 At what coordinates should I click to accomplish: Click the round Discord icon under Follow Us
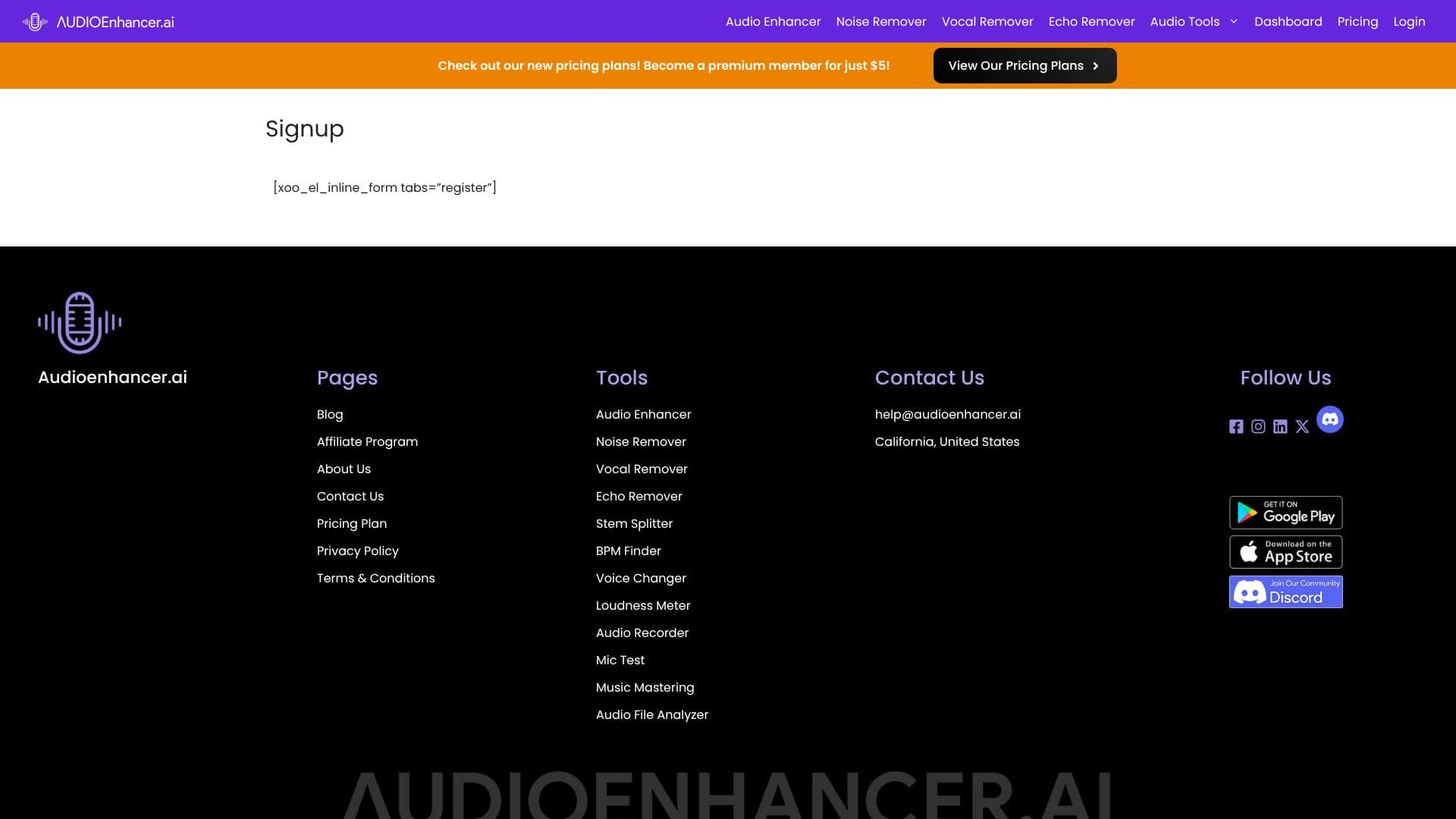pos(1330,419)
